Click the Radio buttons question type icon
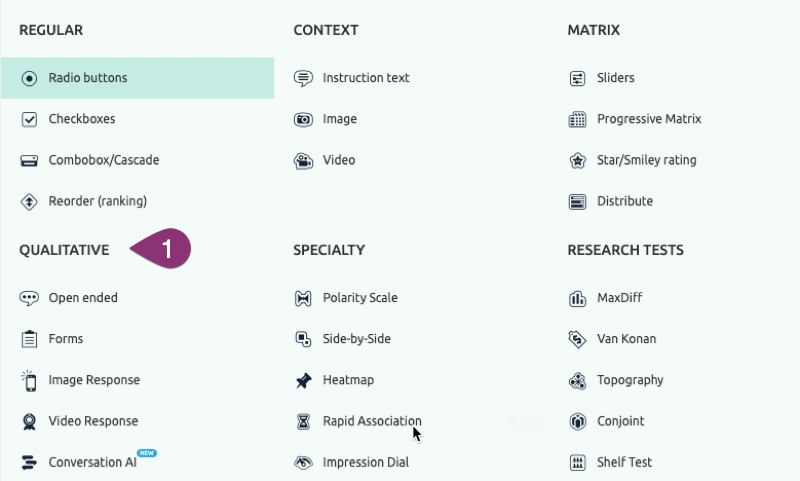 (29, 78)
